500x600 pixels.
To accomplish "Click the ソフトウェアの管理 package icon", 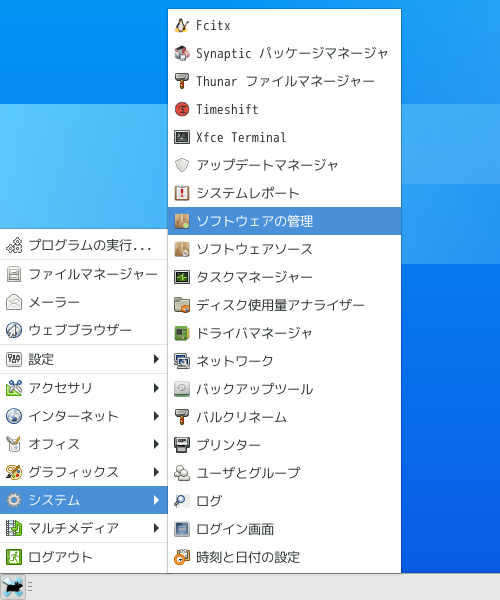I will tap(182, 221).
